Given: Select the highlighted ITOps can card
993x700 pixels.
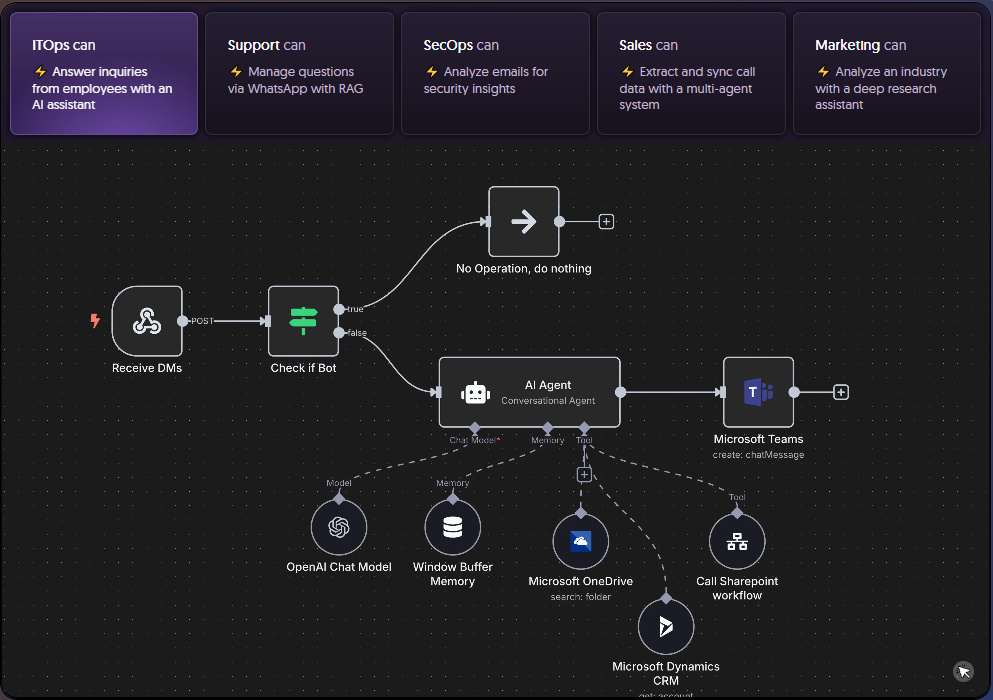Looking at the screenshot, I should point(103,71).
